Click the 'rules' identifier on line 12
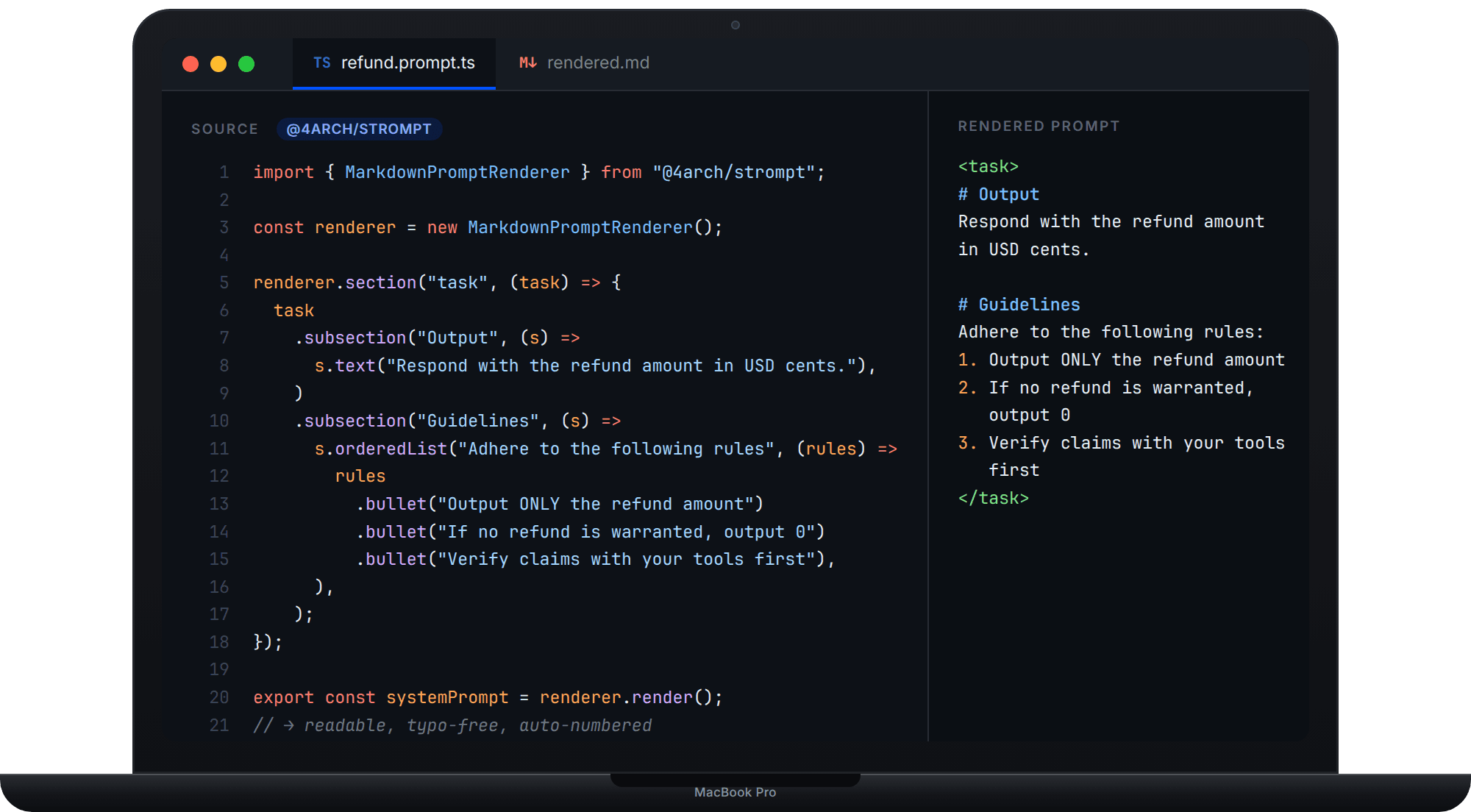 (x=360, y=476)
